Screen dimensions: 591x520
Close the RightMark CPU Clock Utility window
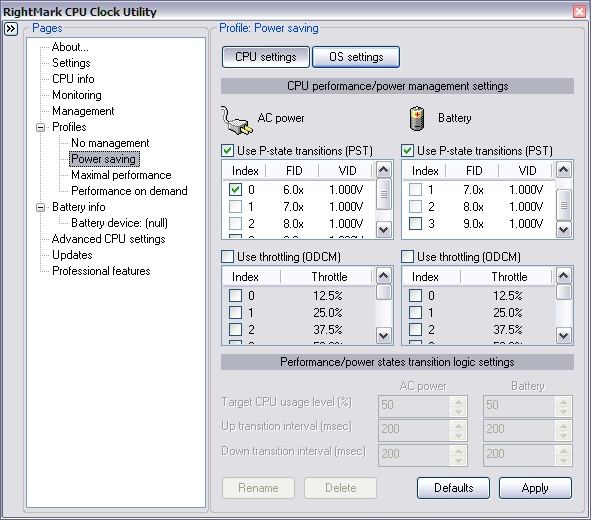pos(579,11)
